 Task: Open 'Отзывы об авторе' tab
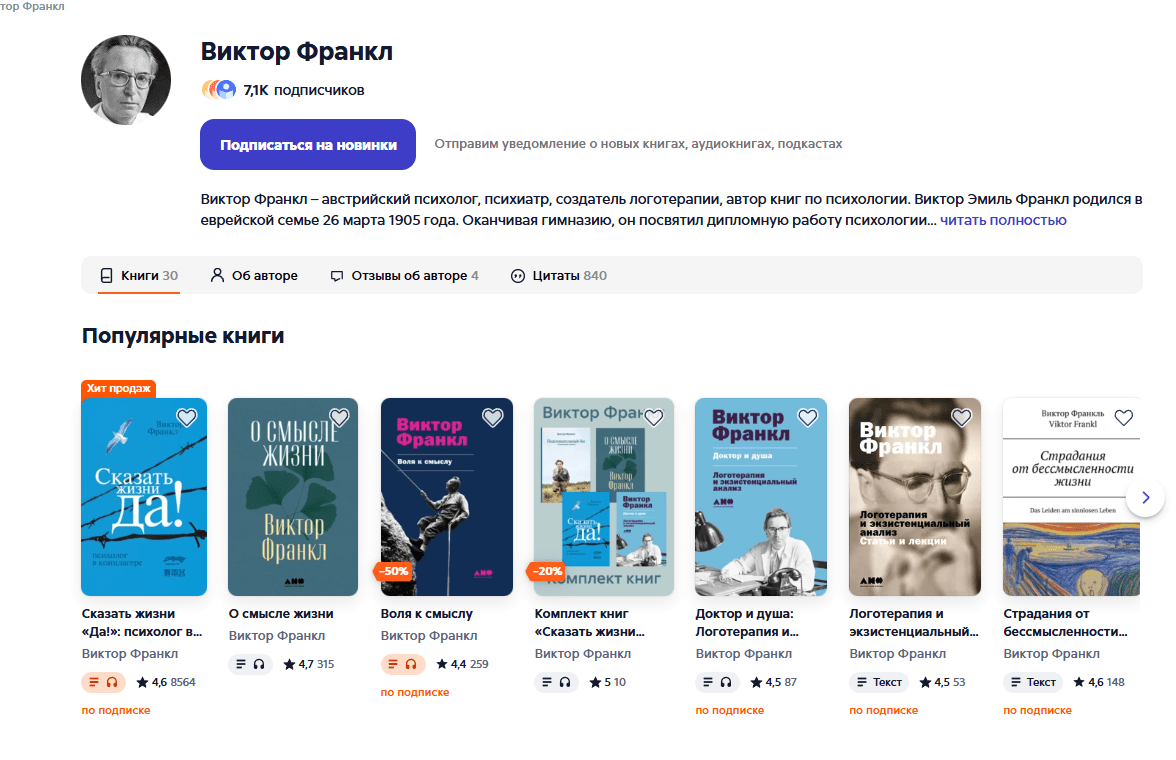[404, 275]
